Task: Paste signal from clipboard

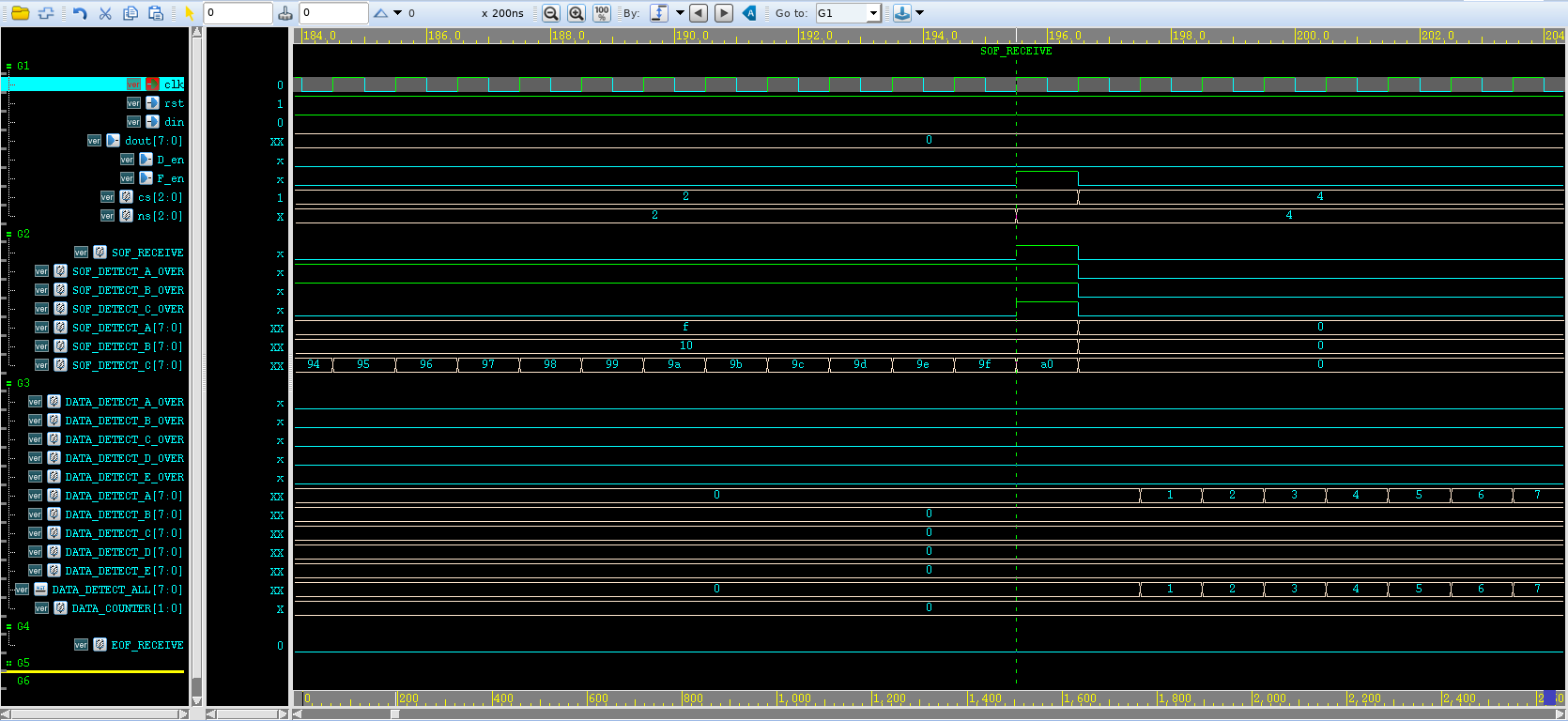Action: pos(156,13)
